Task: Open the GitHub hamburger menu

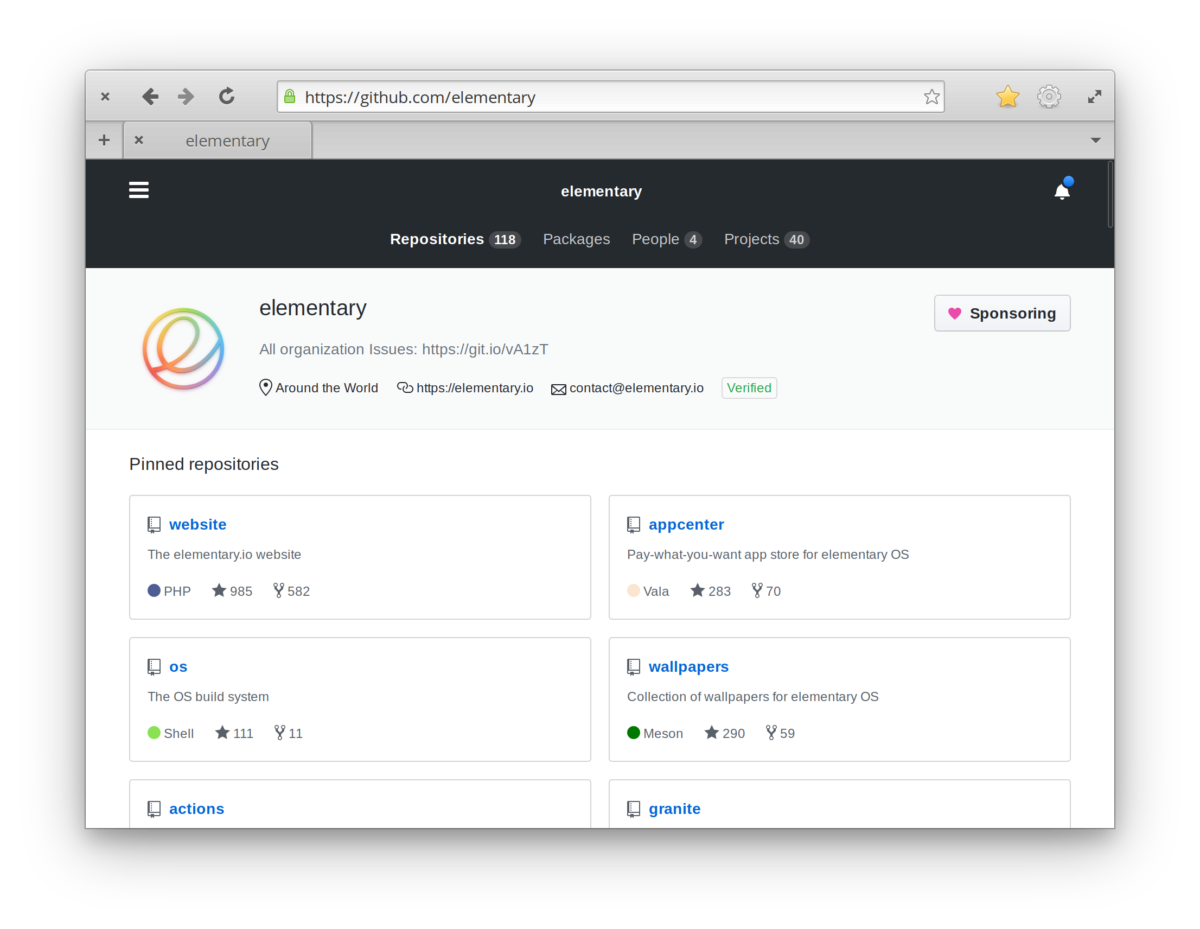Action: pos(139,190)
